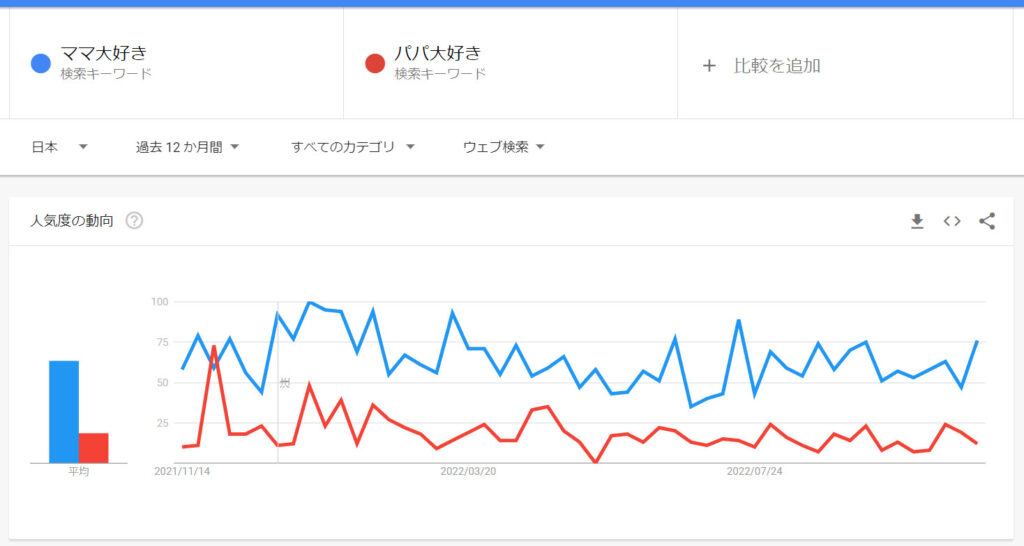1024x546 pixels.
Task: Edit the パパ大好き search term
Action: click(438, 53)
